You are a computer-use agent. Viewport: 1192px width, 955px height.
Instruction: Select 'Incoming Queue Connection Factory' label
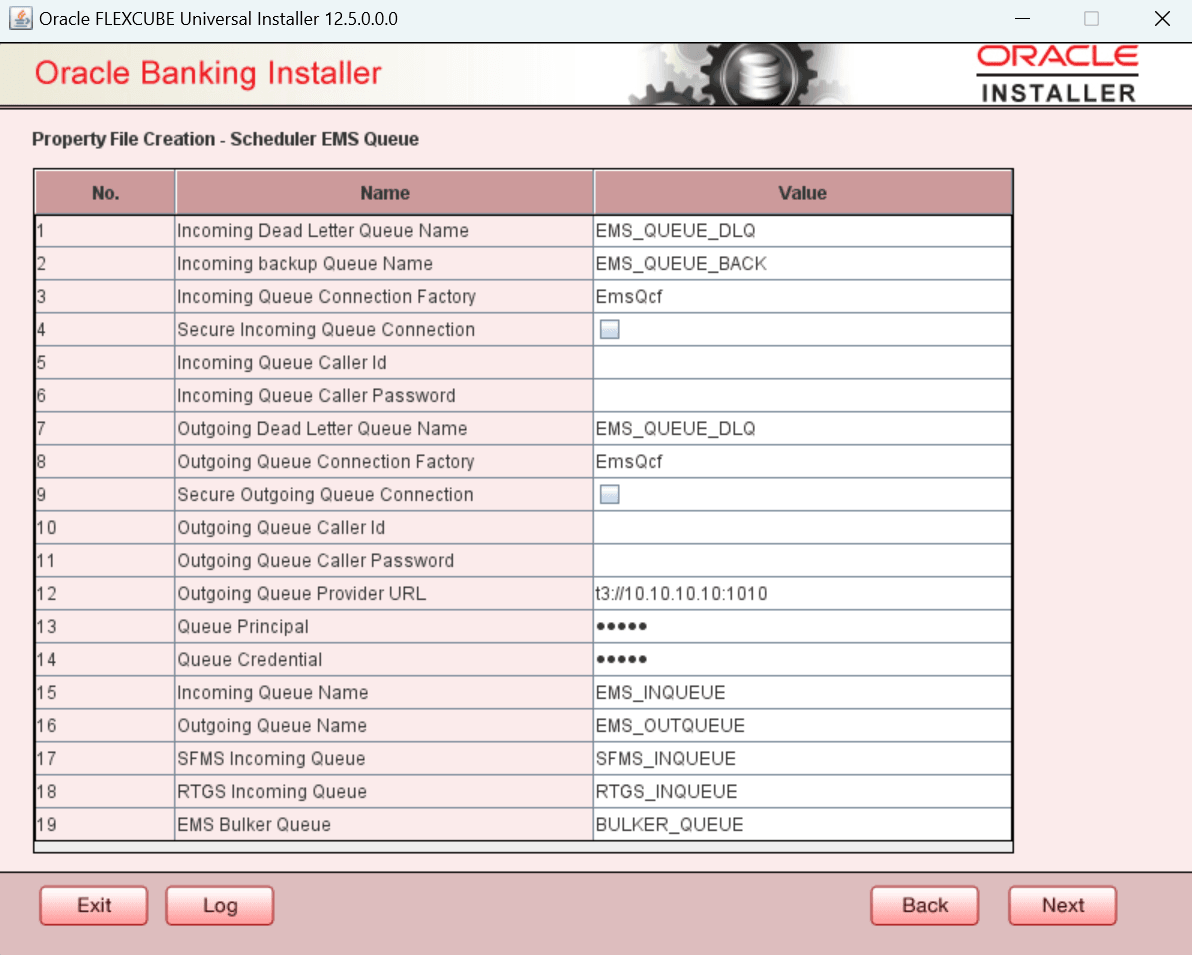(326, 297)
